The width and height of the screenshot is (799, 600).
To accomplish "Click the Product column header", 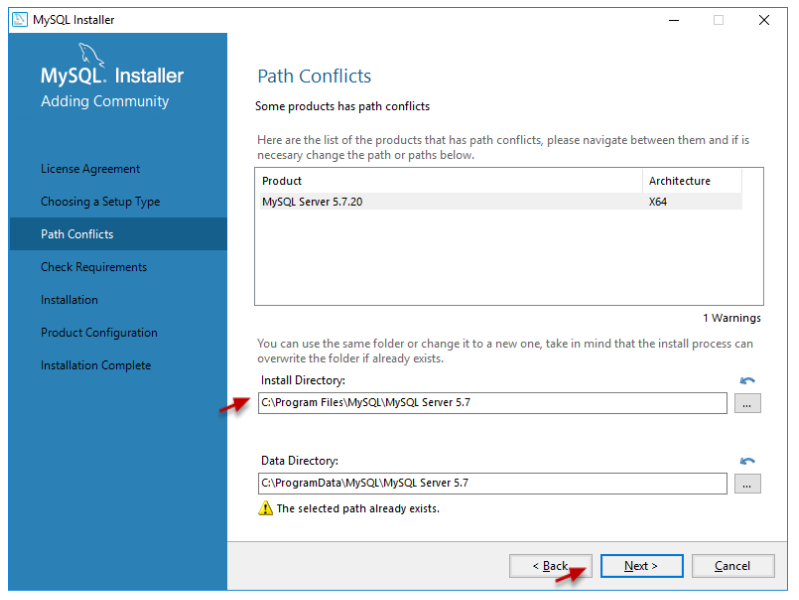I will [450, 181].
